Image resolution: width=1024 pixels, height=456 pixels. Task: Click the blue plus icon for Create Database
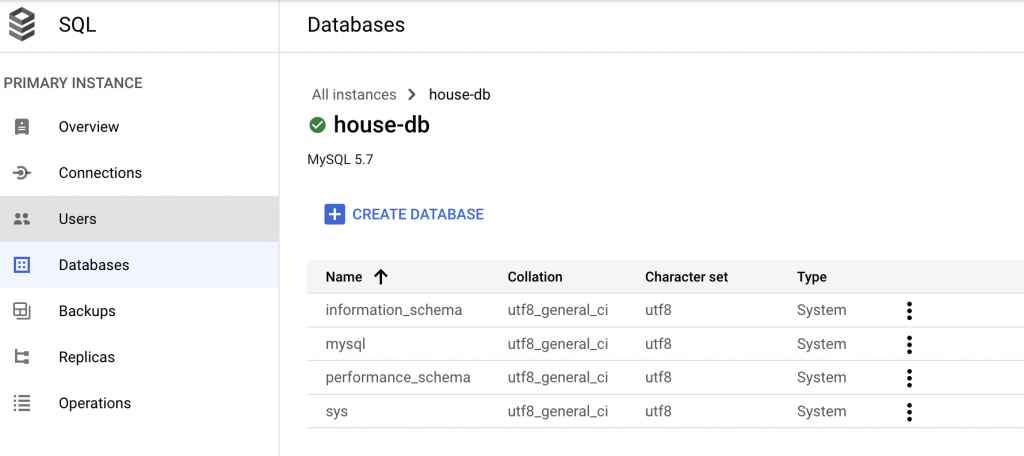[x=334, y=214]
